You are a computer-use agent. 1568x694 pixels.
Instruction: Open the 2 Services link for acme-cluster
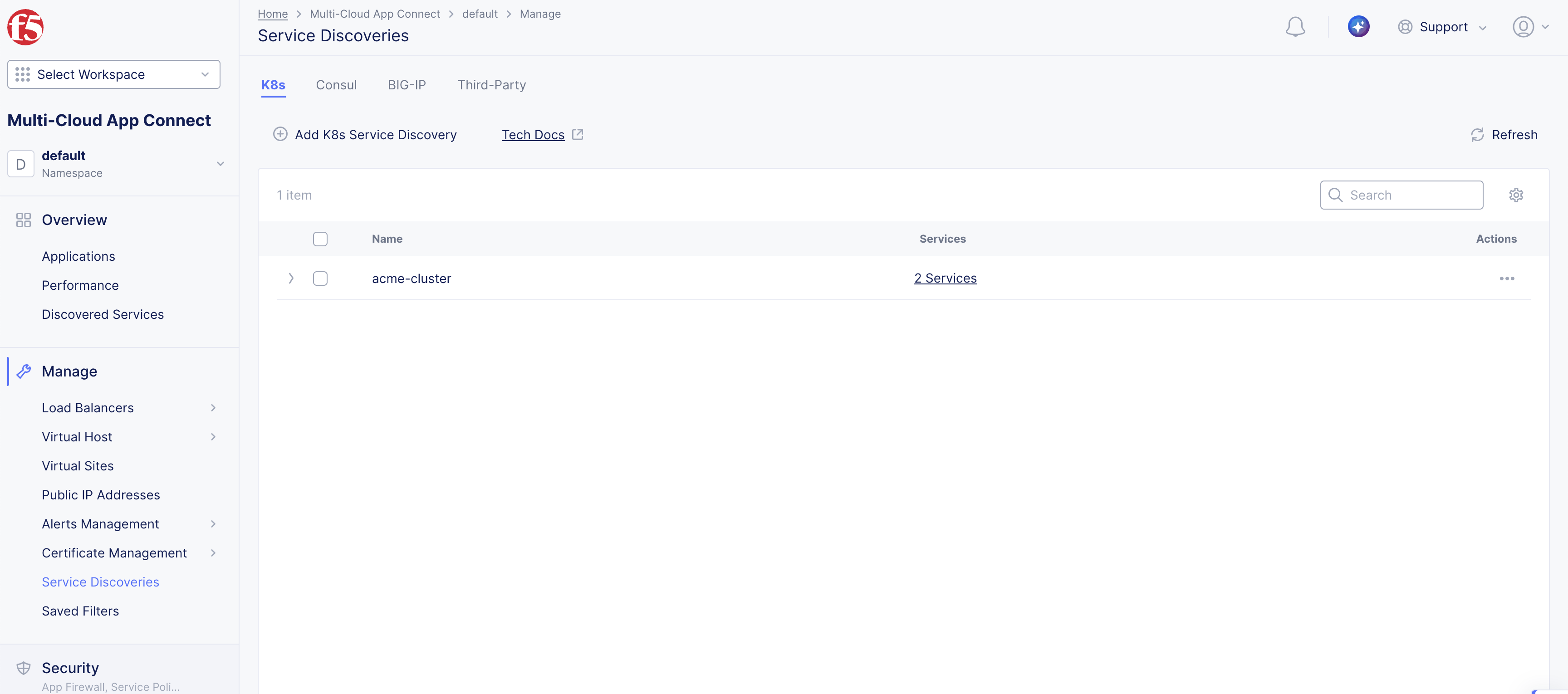pyautogui.click(x=946, y=278)
